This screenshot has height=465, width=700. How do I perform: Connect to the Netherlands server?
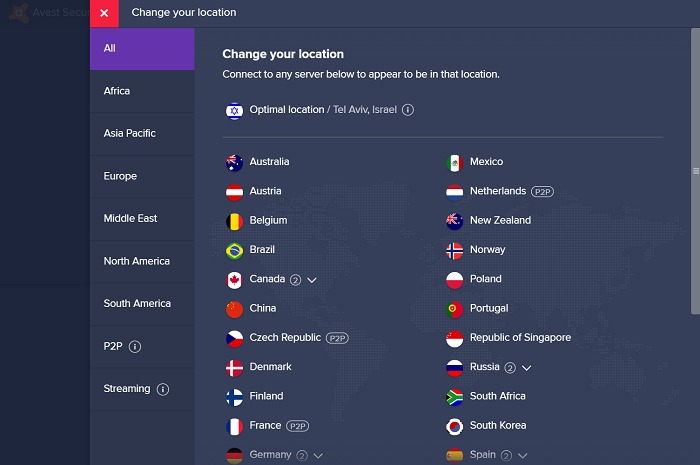(497, 191)
